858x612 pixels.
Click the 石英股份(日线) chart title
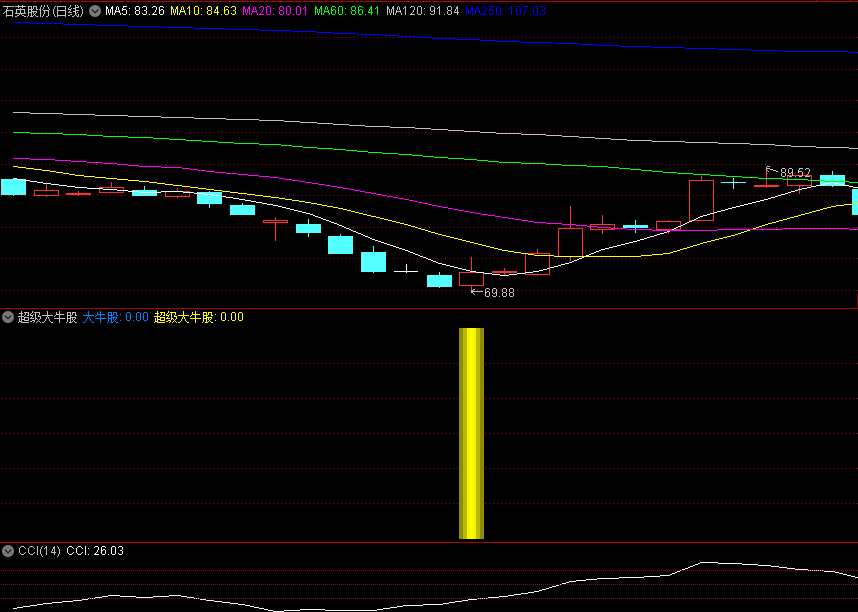point(43,11)
